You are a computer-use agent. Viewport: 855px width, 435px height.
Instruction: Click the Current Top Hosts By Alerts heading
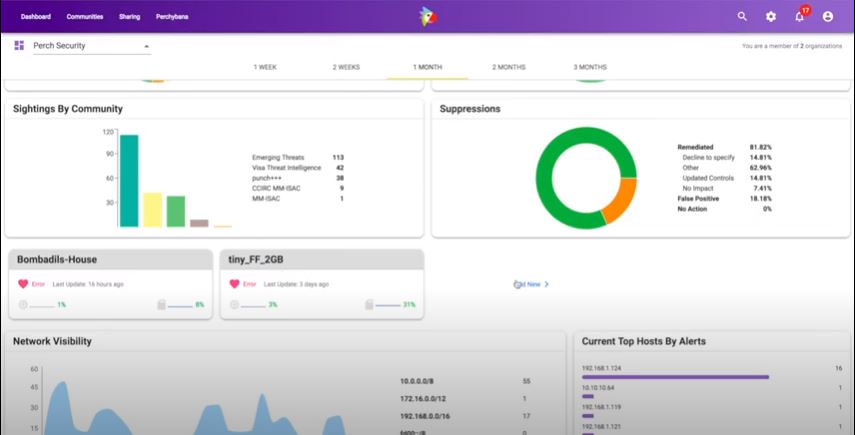[643, 341]
